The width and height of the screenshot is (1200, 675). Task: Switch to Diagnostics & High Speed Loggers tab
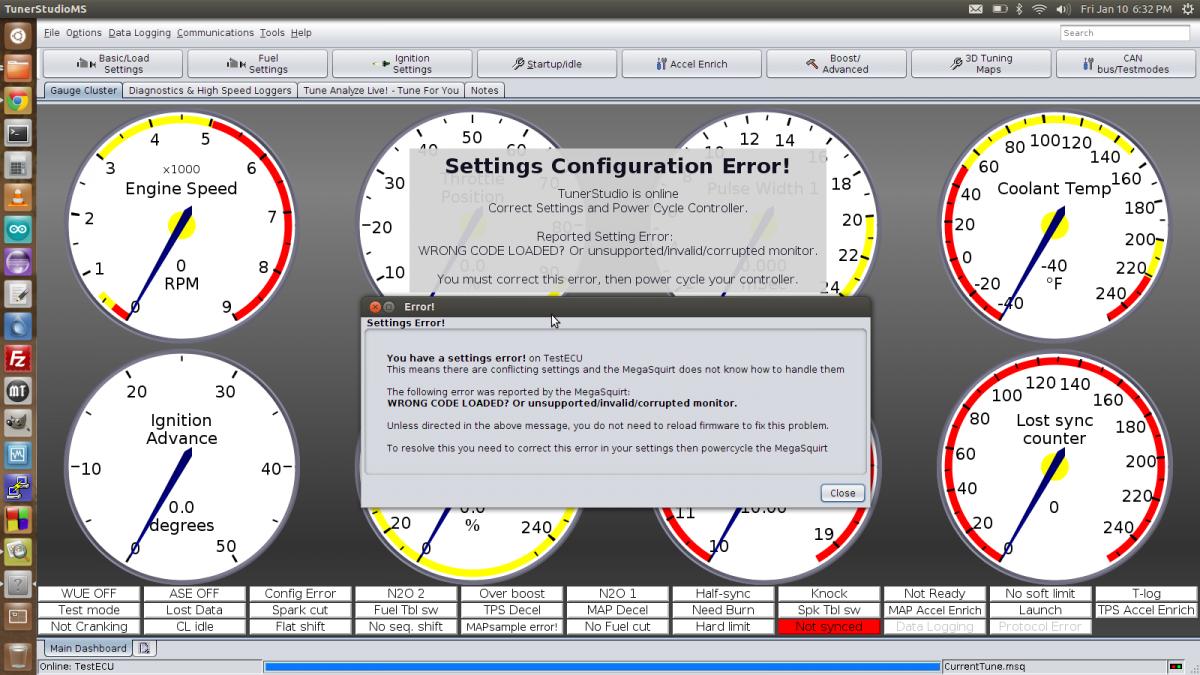(x=210, y=90)
